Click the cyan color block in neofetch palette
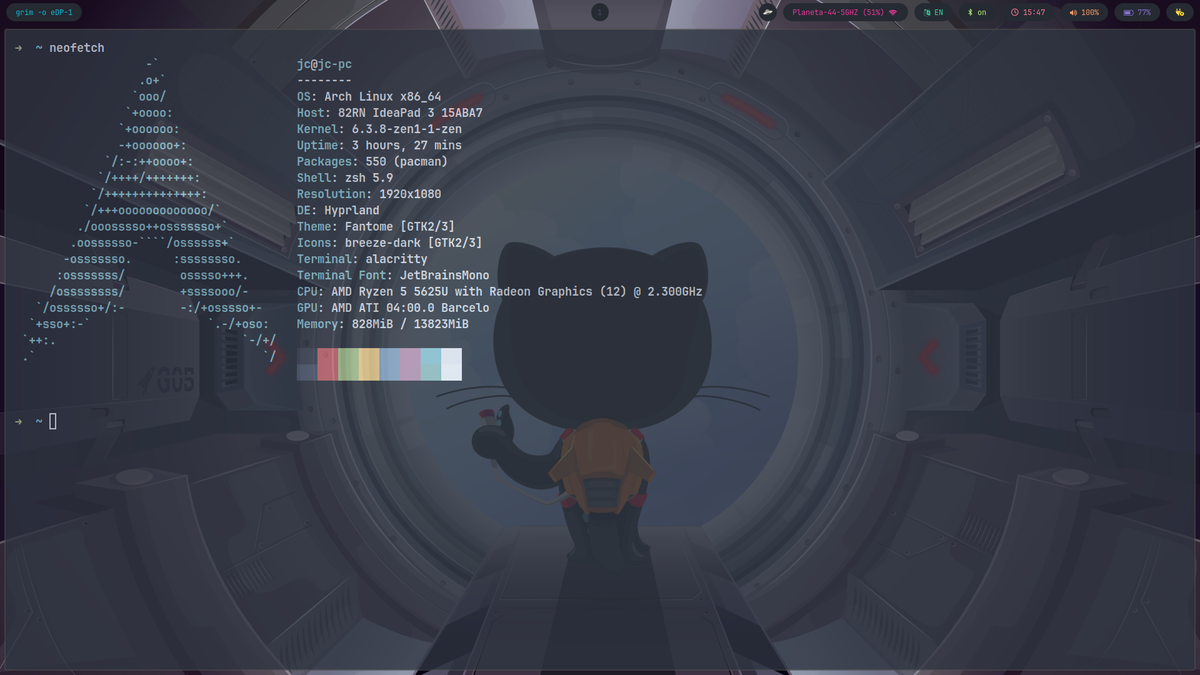1200x675 pixels. (431, 364)
